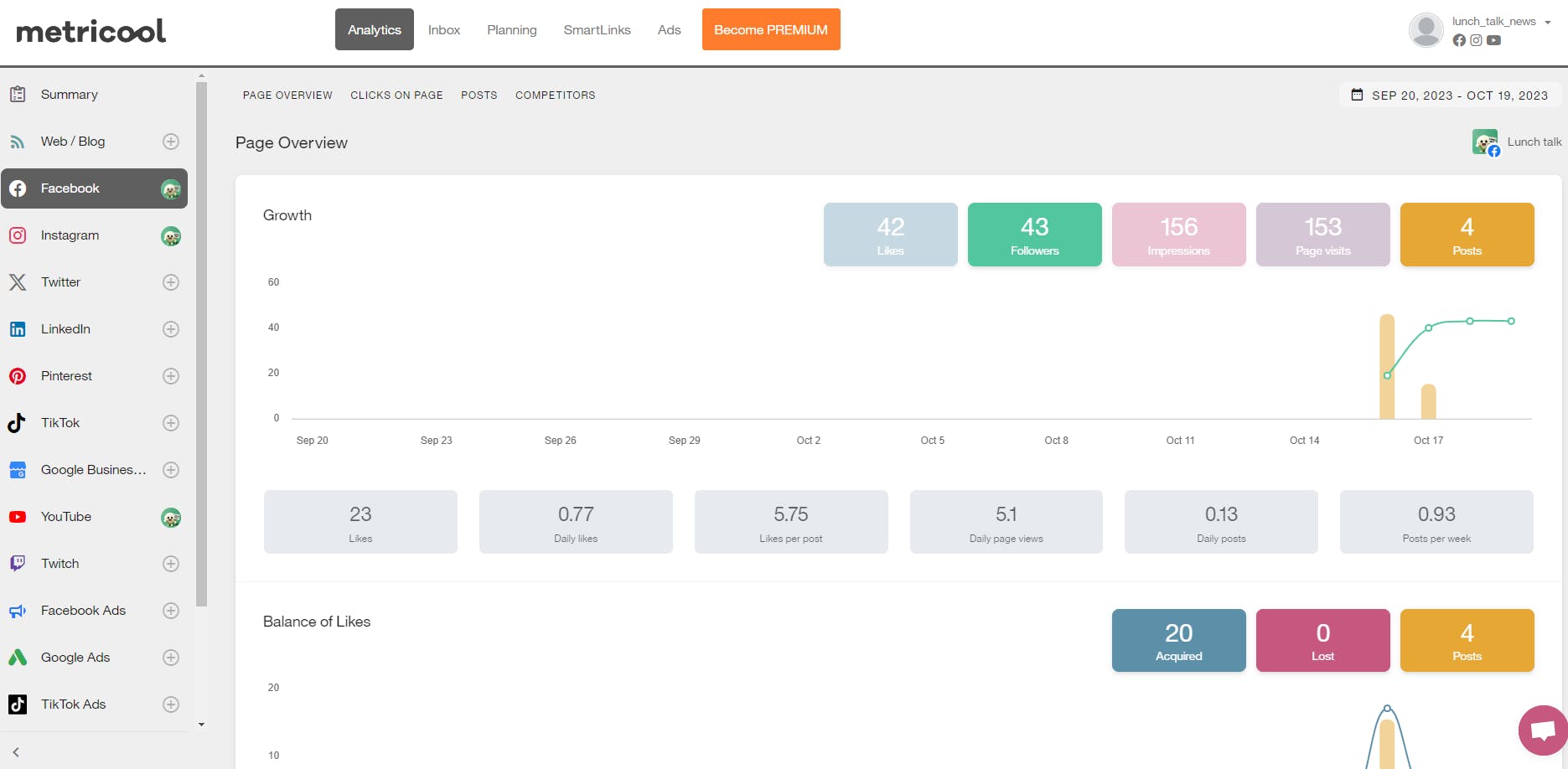
Task: Click the Web / Blog RSS icon
Action: click(x=18, y=142)
